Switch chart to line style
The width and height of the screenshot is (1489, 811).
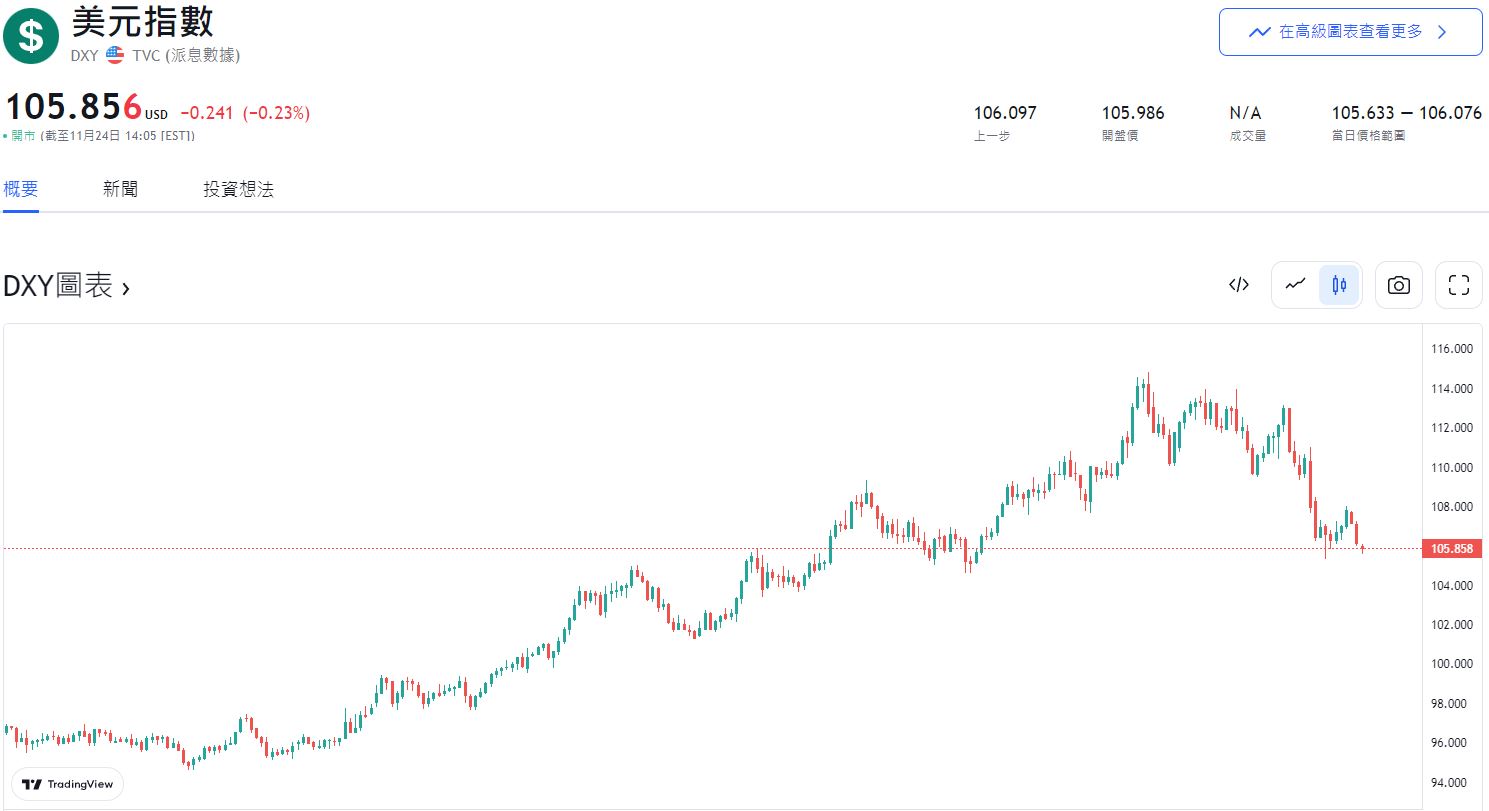pos(1295,285)
